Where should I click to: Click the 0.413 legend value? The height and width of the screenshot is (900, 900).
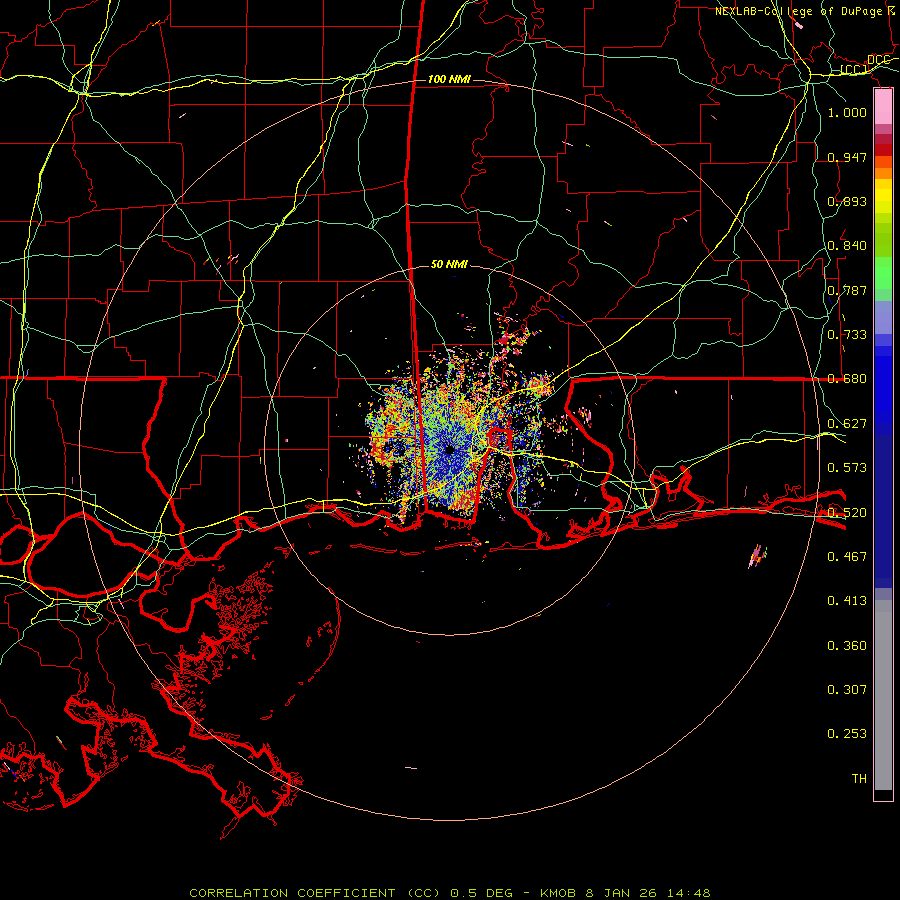coord(847,600)
